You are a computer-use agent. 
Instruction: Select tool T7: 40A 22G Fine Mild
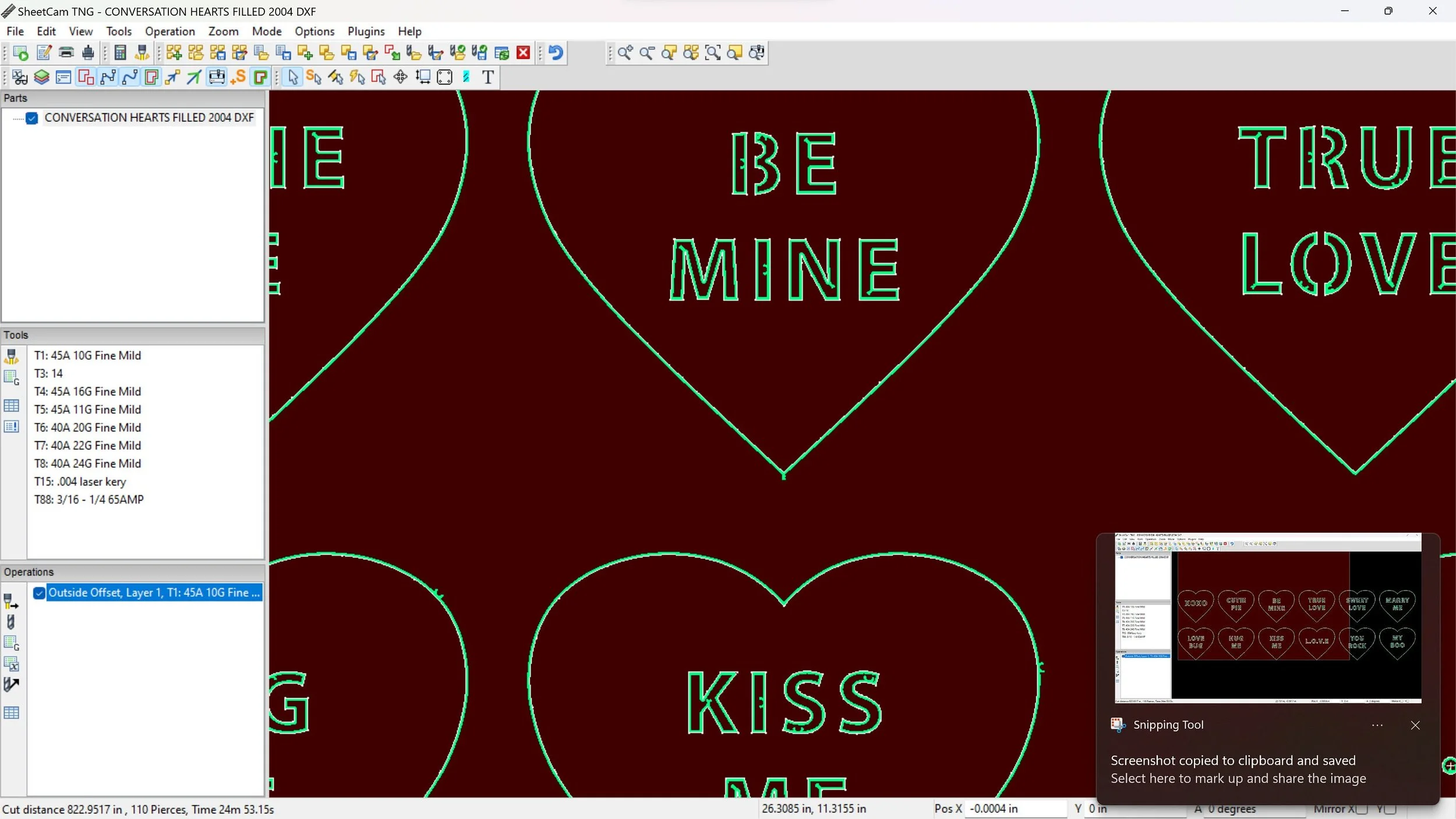tap(87, 446)
